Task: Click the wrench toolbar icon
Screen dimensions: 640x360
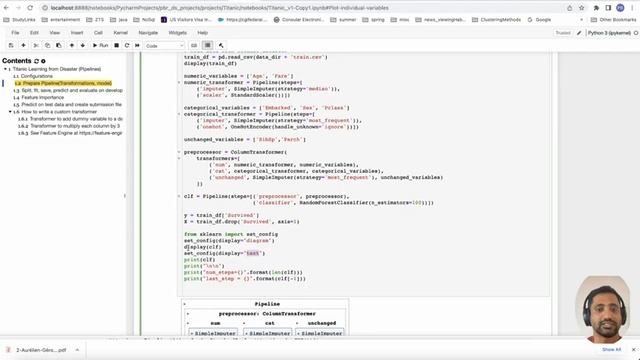Action: [221, 45]
